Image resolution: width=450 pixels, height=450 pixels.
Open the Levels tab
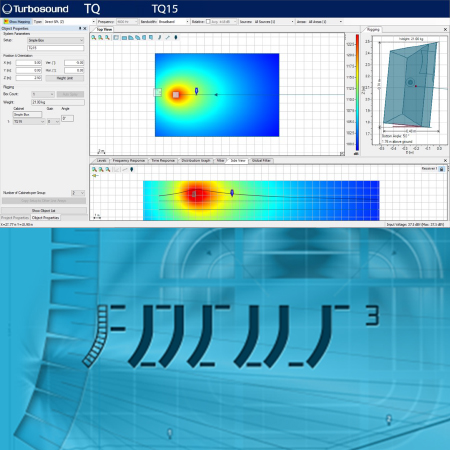tap(101, 161)
